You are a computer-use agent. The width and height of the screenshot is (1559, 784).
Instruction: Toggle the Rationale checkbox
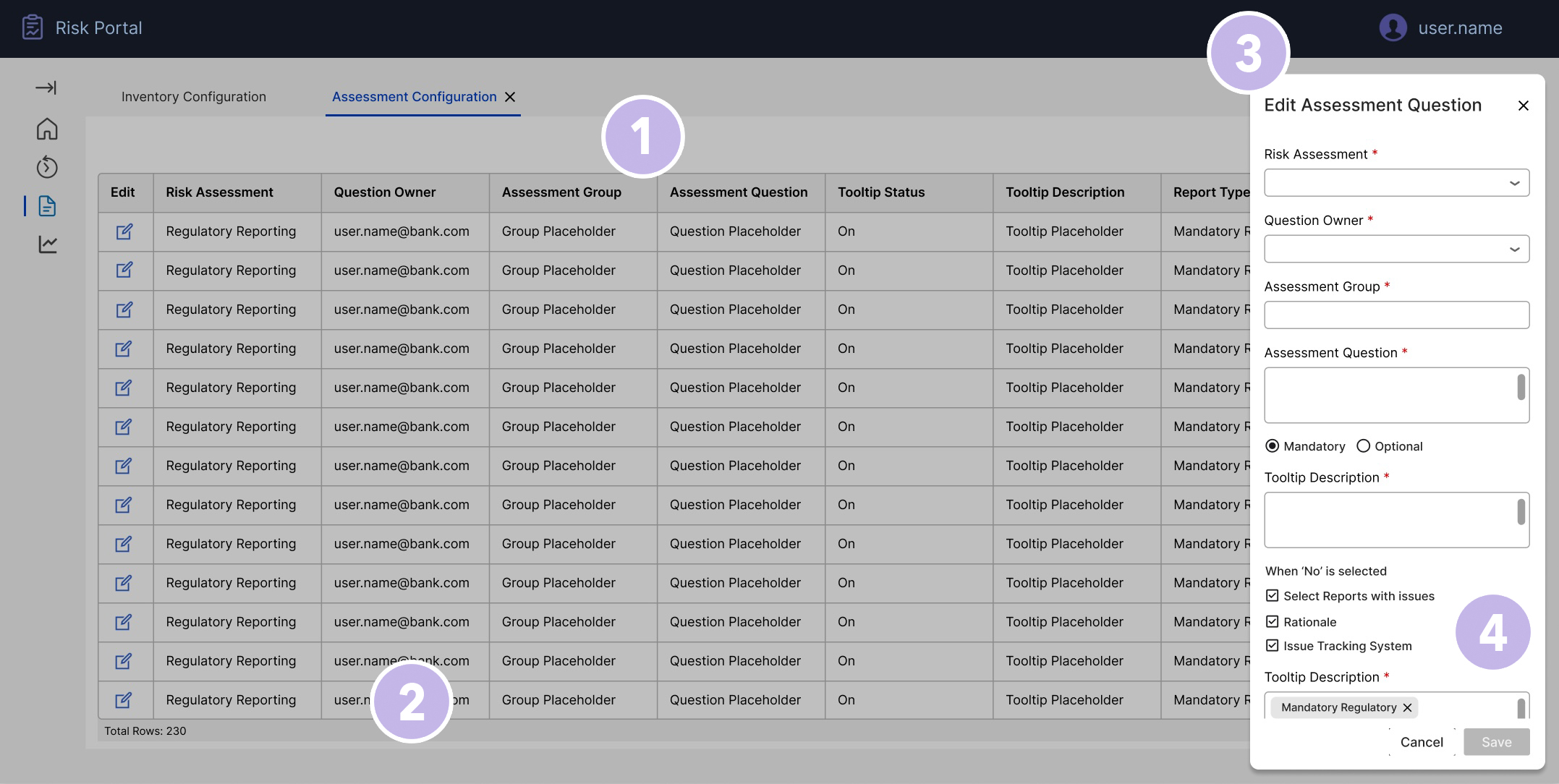click(x=1272, y=621)
